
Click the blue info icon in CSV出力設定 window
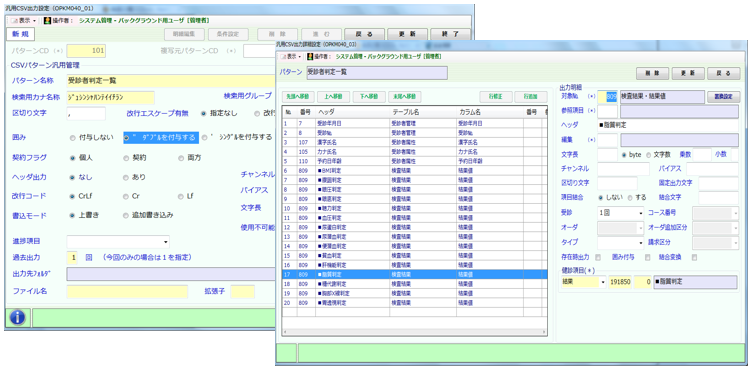point(17,317)
